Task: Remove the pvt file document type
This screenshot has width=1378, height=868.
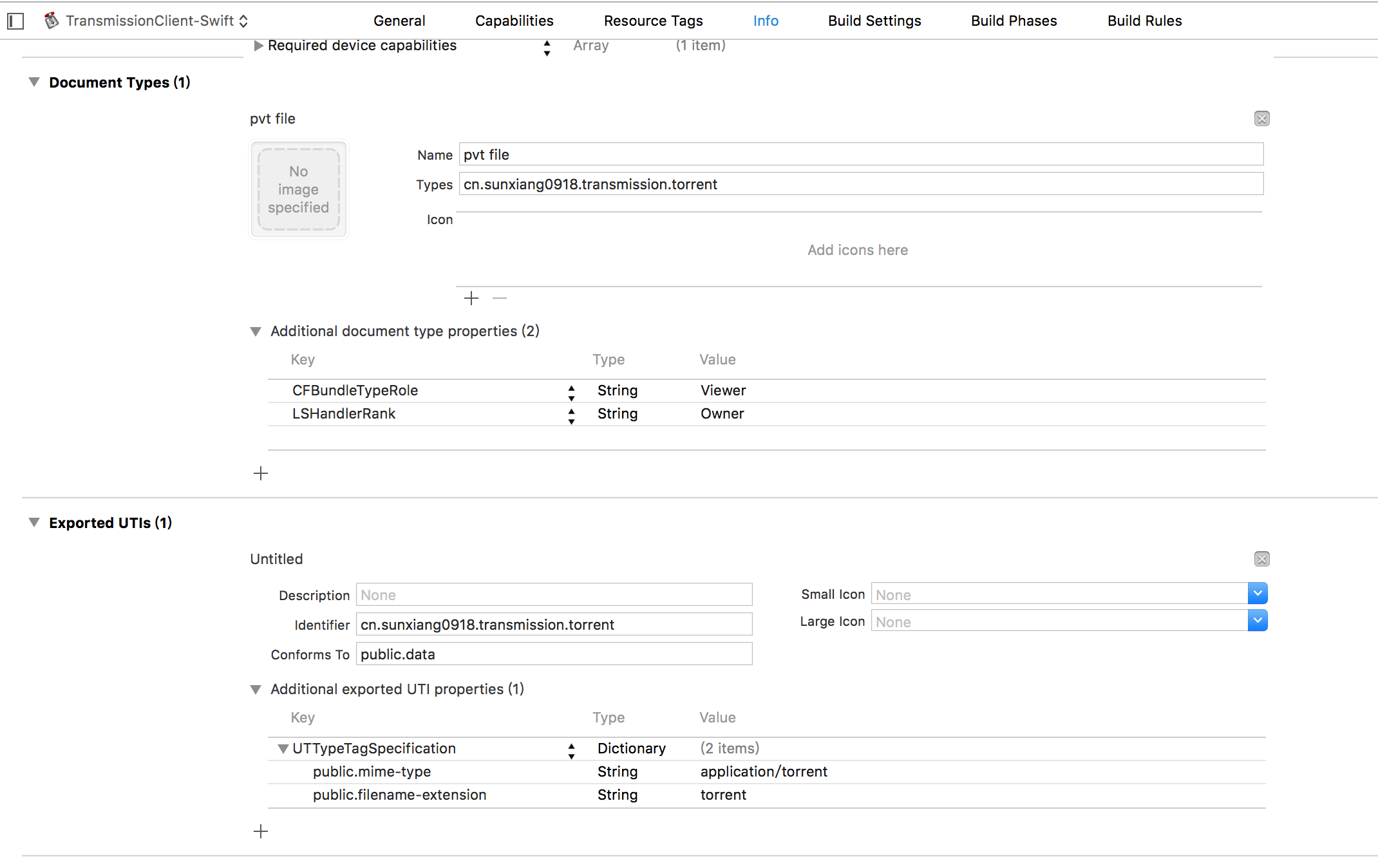Action: point(1261,118)
